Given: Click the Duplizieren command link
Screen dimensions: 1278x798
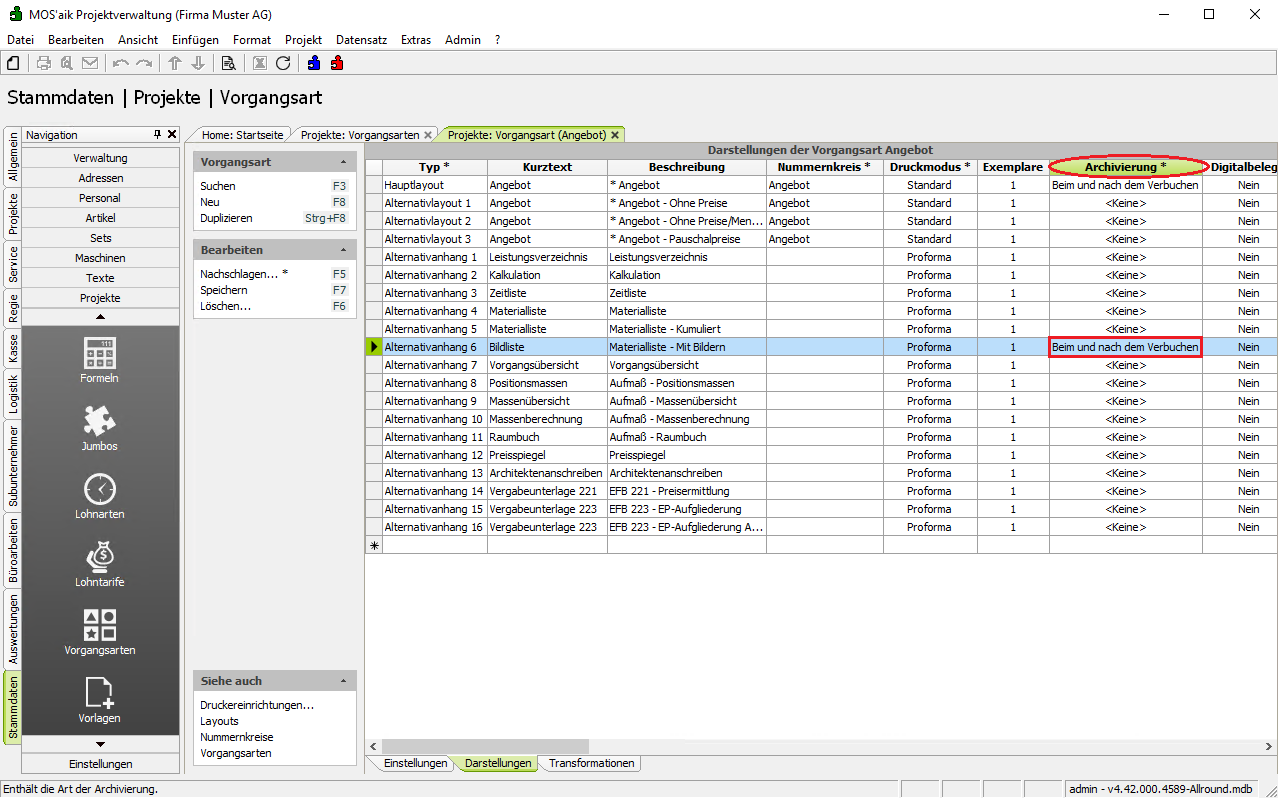Looking at the screenshot, I should 226,218.
